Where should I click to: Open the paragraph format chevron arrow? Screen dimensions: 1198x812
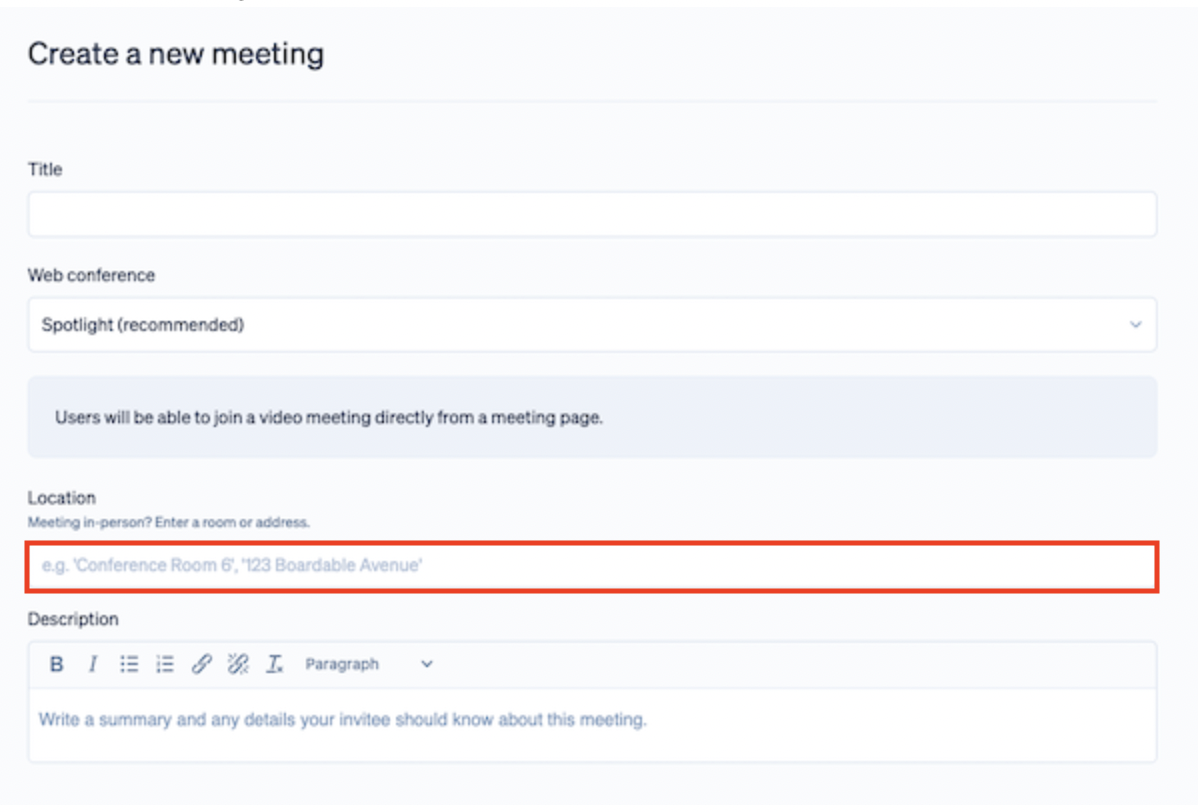tap(427, 663)
